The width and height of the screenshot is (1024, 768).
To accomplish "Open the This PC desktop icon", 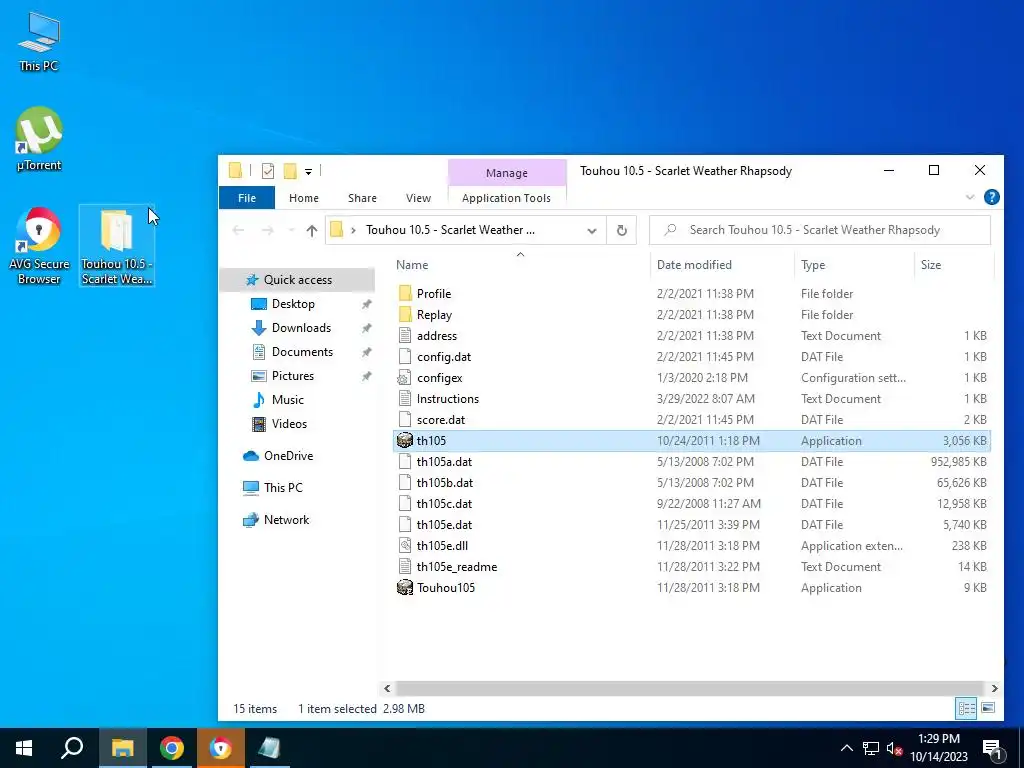I will (39, 40).
